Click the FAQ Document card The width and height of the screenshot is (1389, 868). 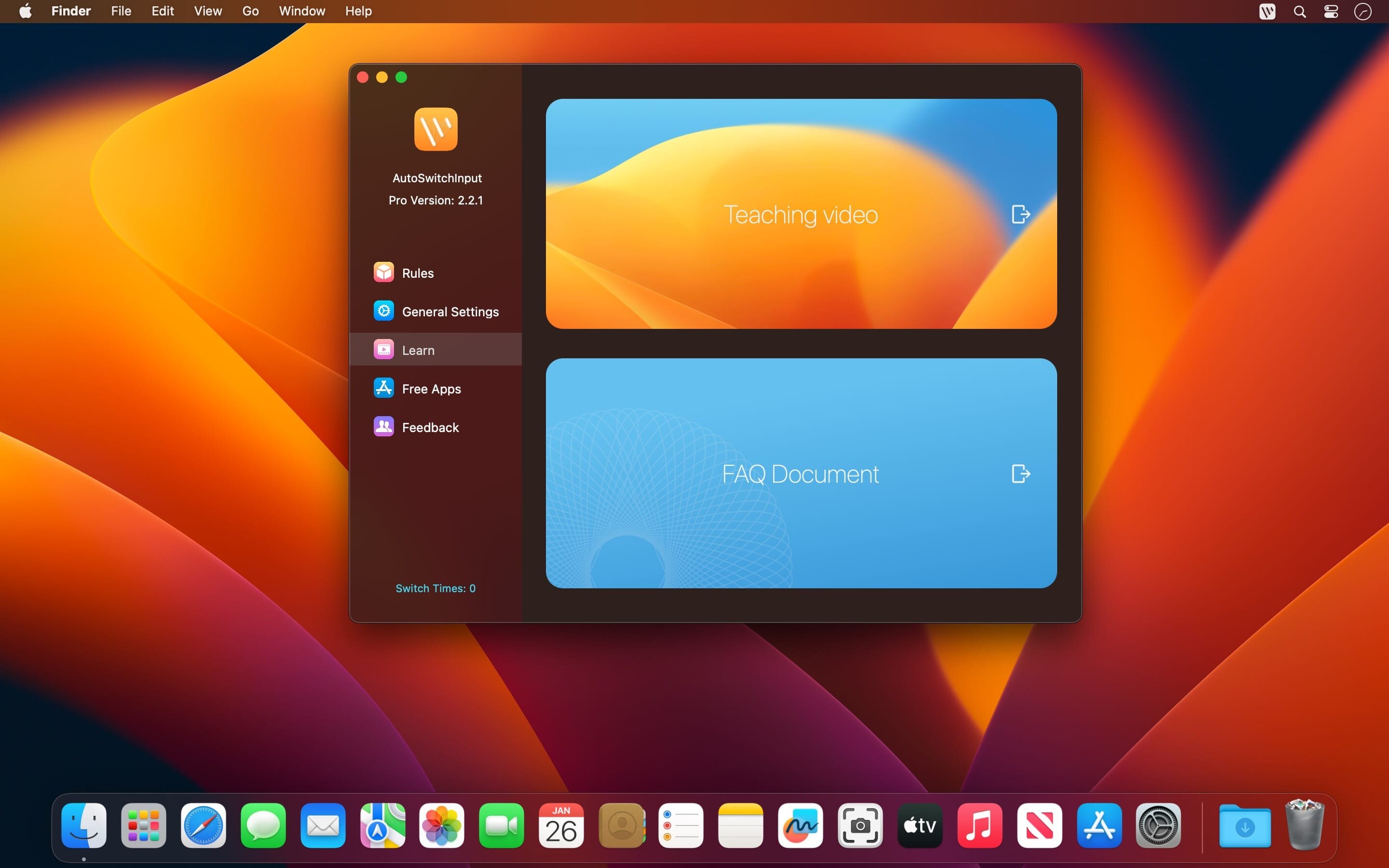click(800, 474)
